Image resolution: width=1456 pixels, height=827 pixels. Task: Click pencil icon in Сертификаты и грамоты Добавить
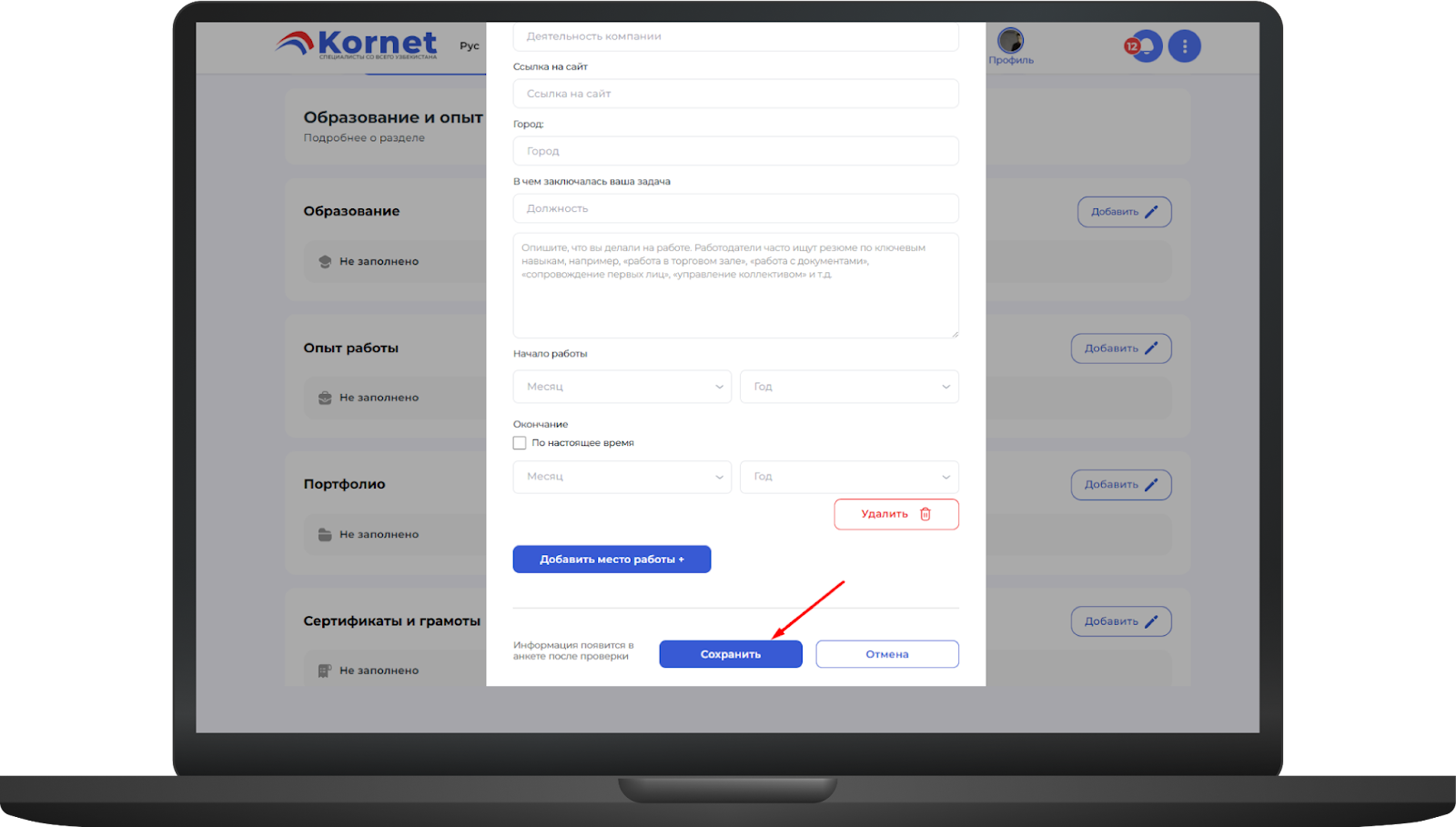click(1151, 621)
